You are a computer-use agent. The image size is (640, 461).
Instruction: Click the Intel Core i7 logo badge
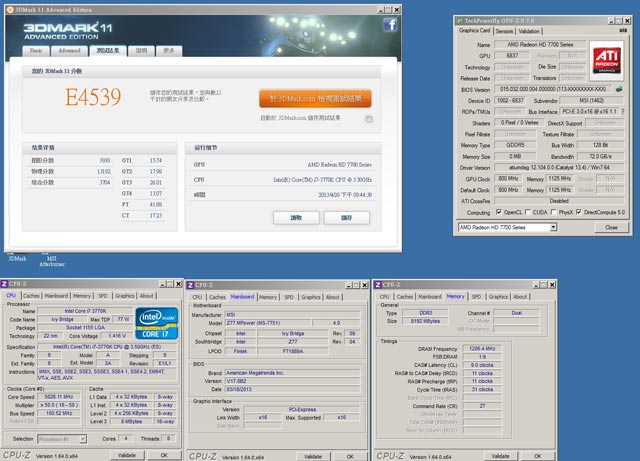coord(157,323)
